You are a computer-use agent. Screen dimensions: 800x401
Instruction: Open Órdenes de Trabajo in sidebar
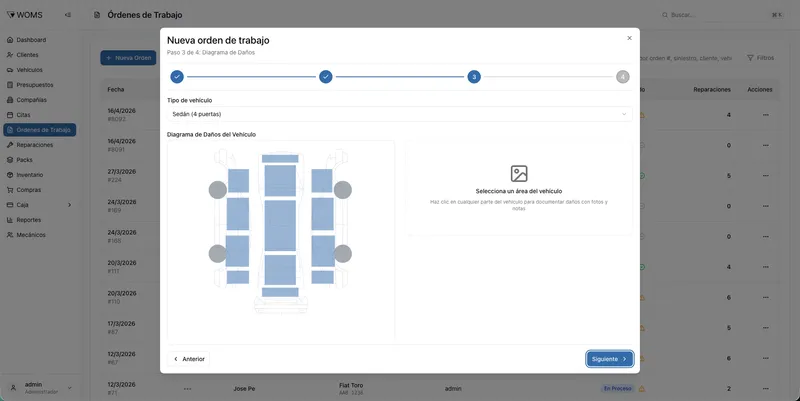40,130
